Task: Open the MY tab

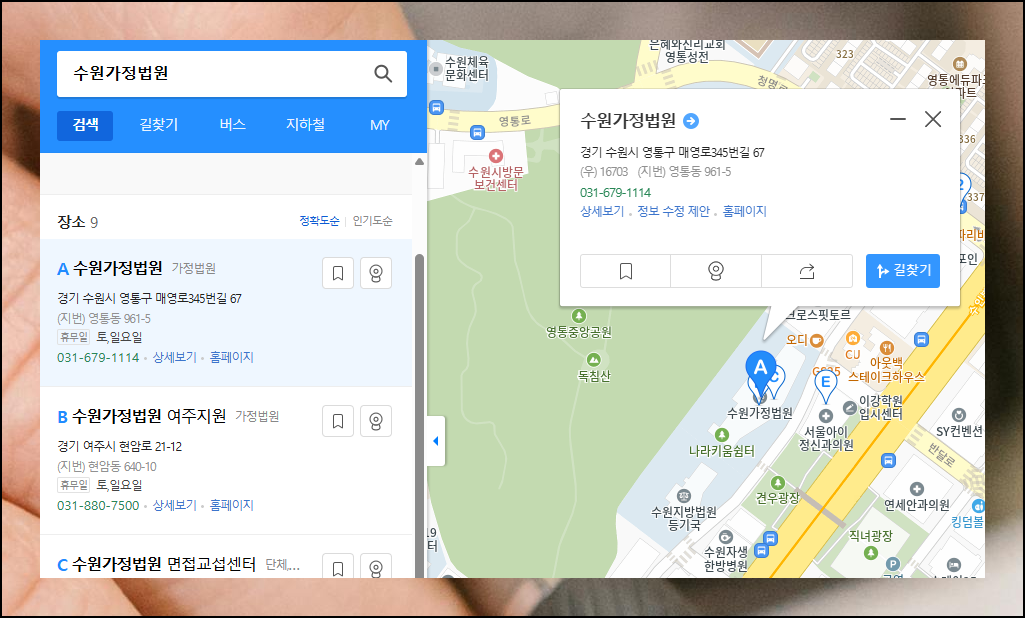Action: pyautogui.click(x=380, y=125)
